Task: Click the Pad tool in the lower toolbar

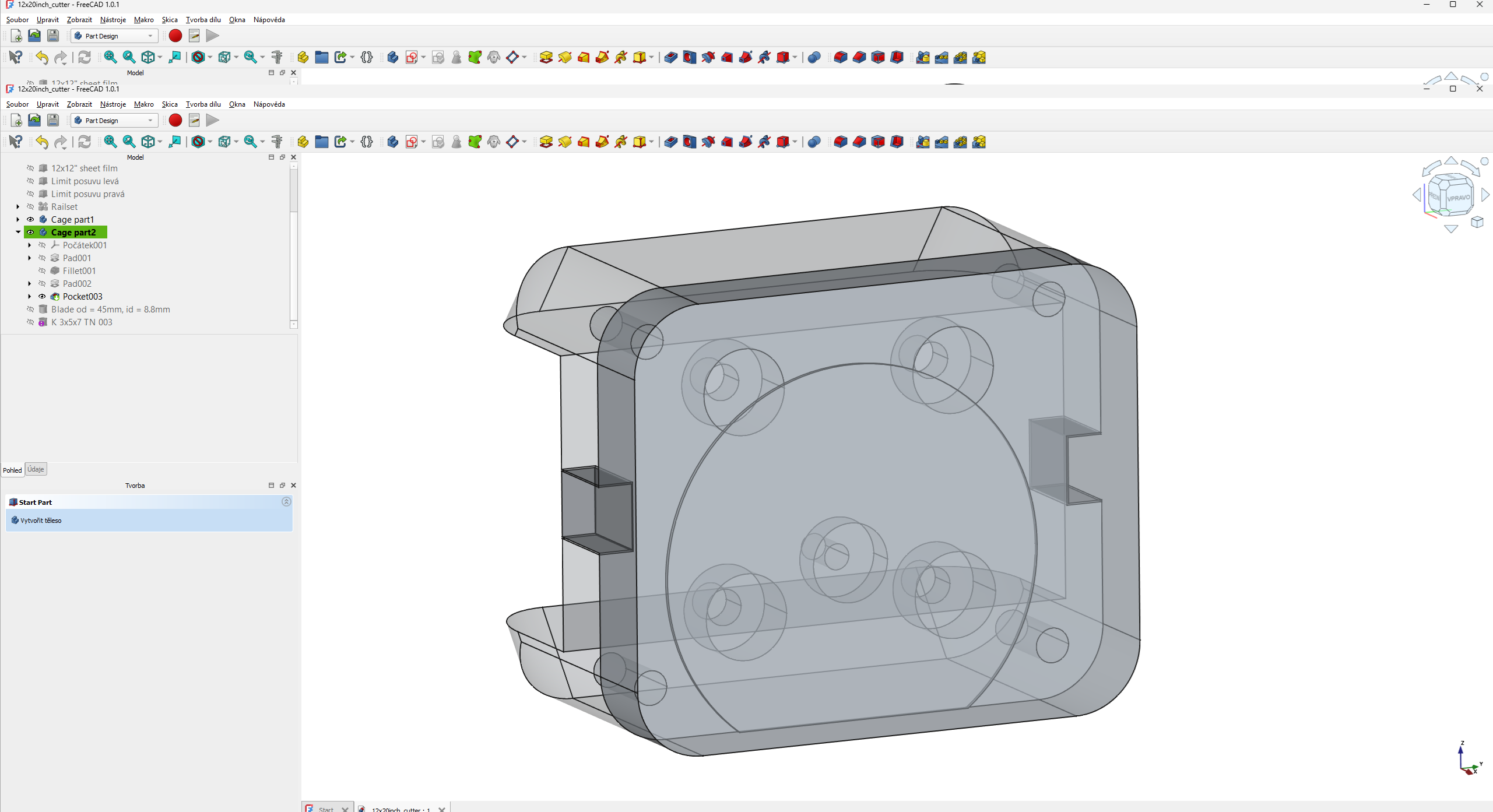Action: [x=546, y=142]
